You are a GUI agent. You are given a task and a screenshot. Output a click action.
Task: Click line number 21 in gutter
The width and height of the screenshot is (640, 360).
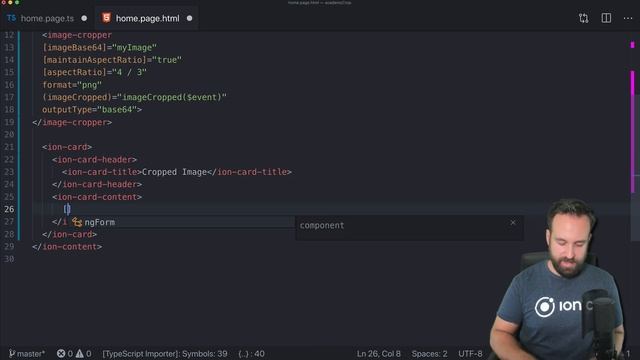pos(9,147)
